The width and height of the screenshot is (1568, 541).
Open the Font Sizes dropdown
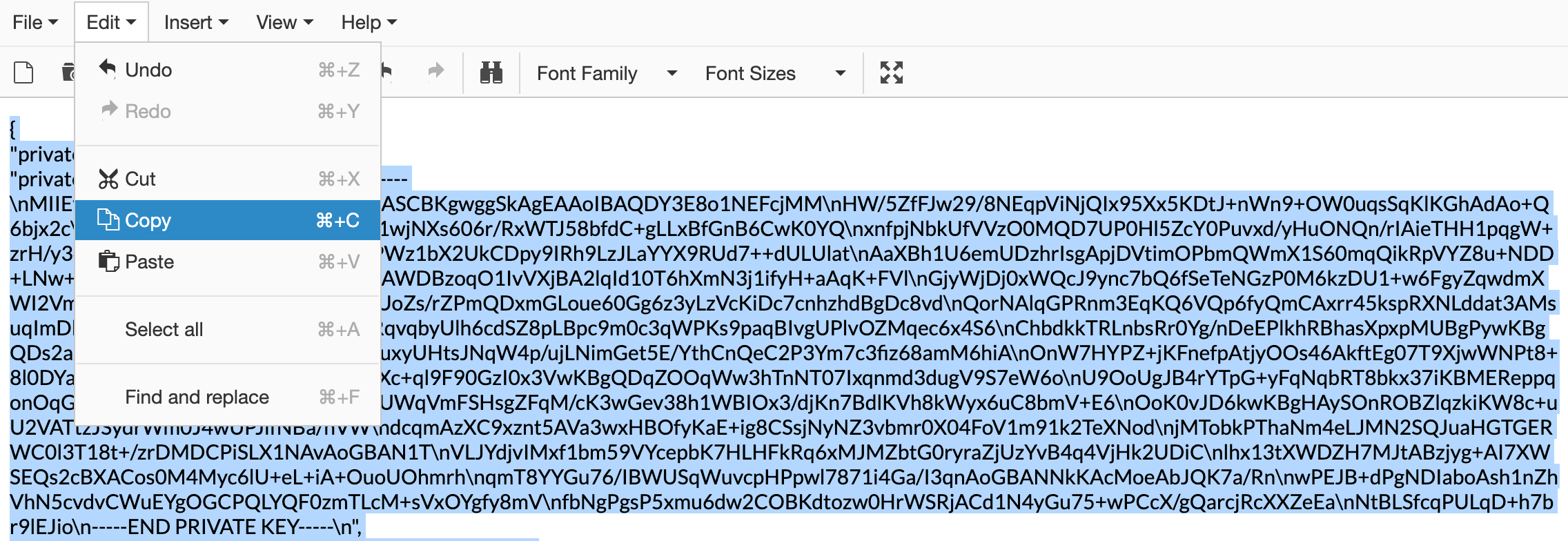(773, 73)
